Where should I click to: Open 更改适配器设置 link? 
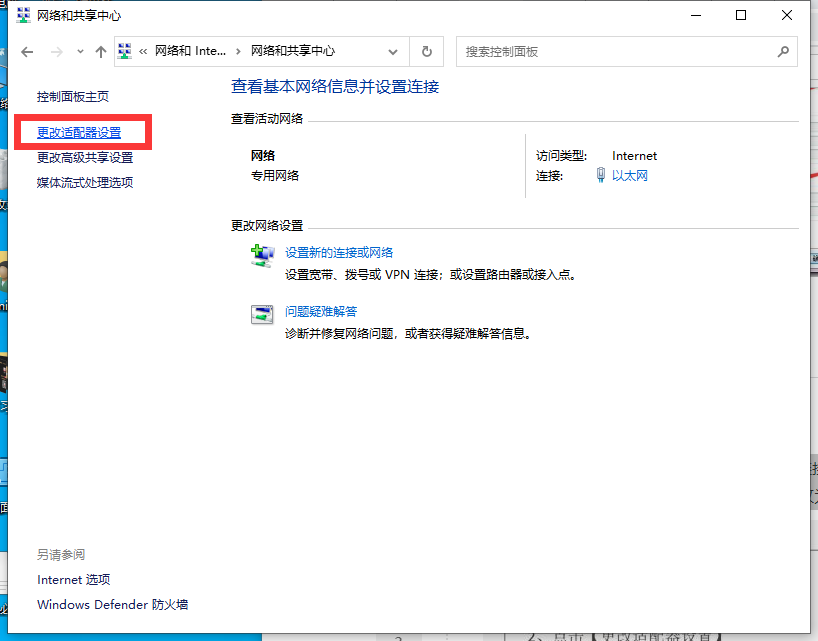pos(79,133)
